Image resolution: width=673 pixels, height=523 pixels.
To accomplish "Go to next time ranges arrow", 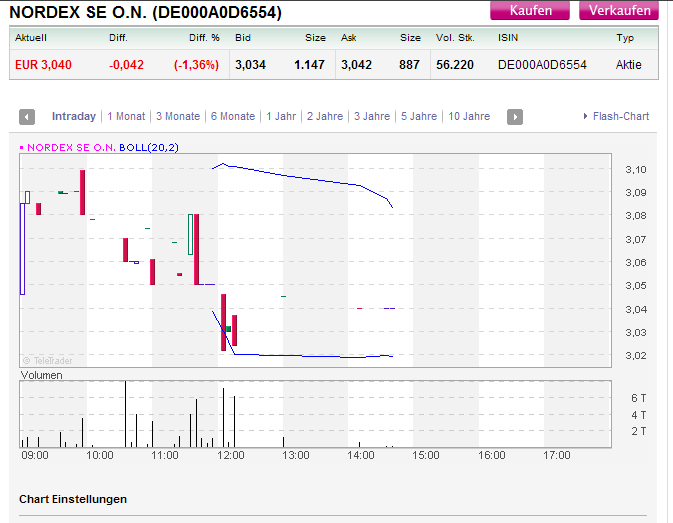I will click(515, 117).
